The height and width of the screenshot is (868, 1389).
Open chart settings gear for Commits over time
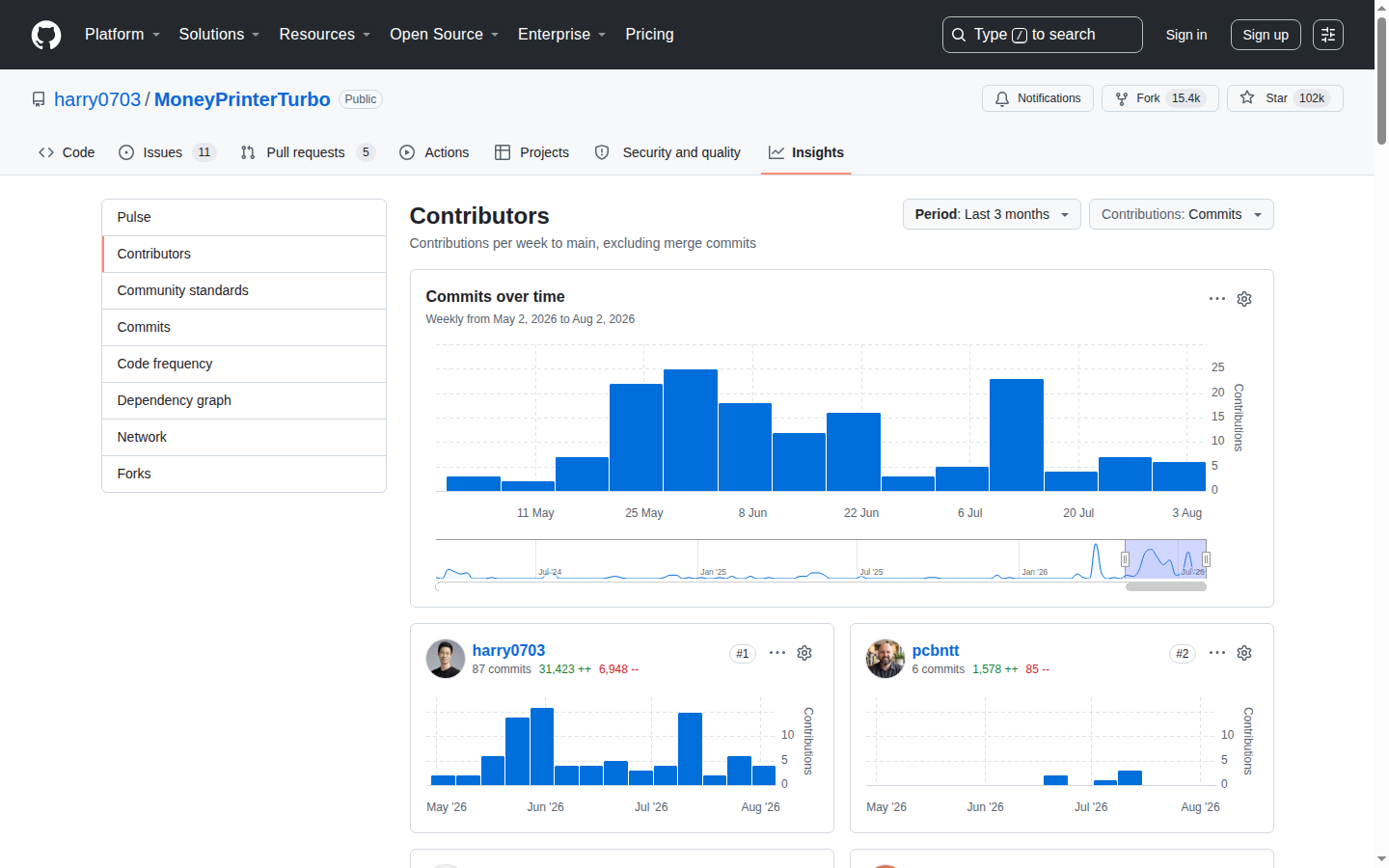pyautogui.click(x=1244, y=299)
